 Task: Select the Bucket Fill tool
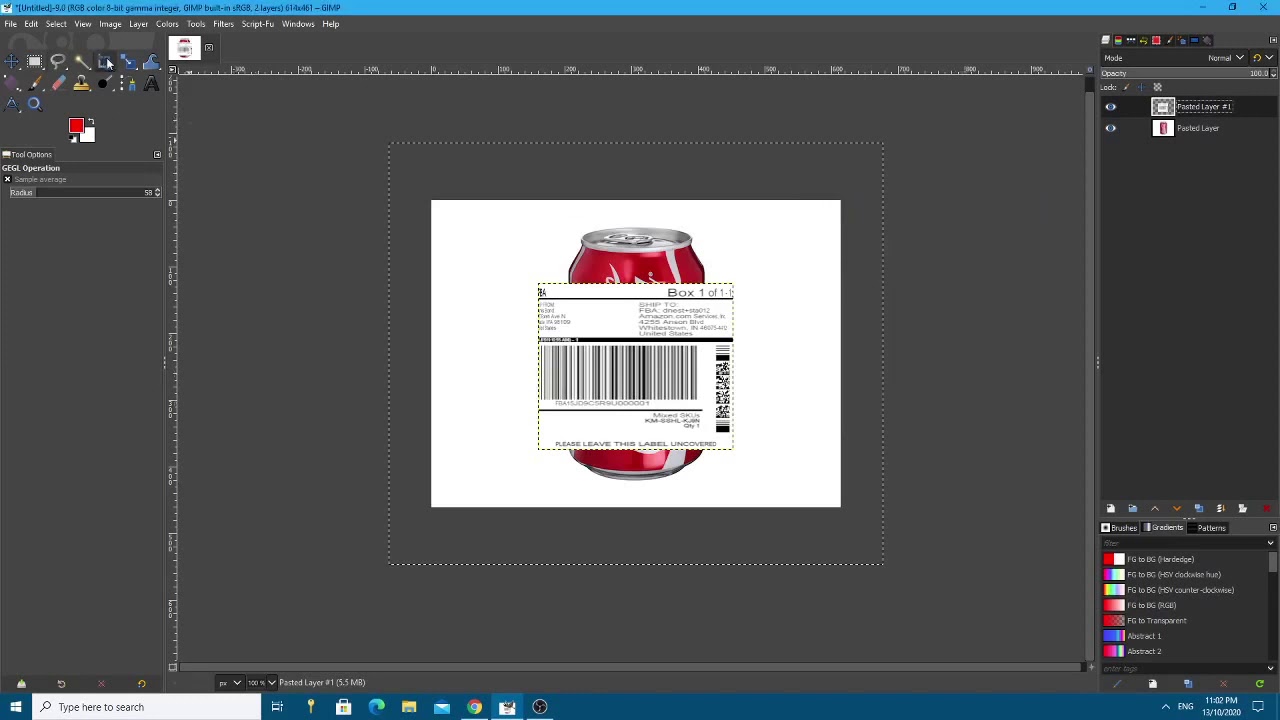pos(11,84)
